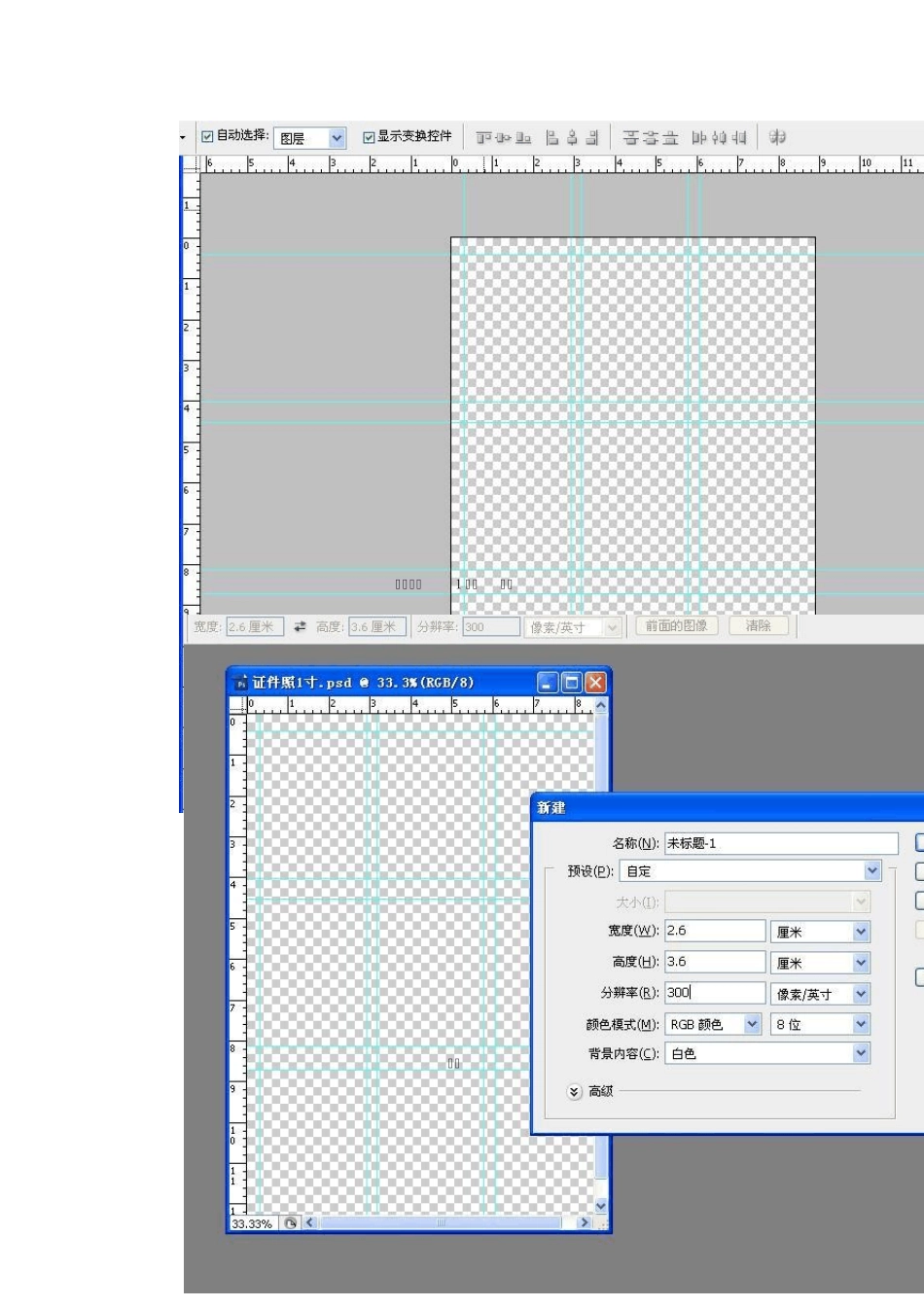924x1307 pixels.
Task: Click the Distribute bottom edges icon
Action: (x=670, y=138)
